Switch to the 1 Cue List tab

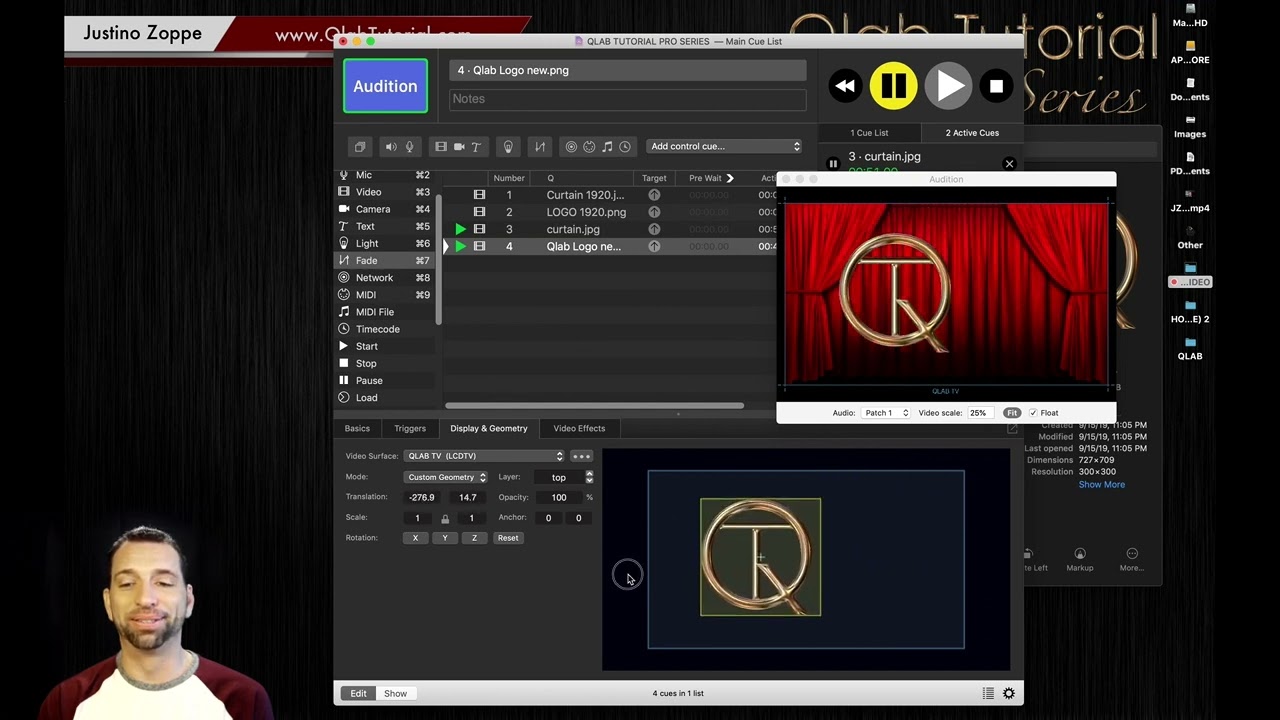[x=869, y=132]
